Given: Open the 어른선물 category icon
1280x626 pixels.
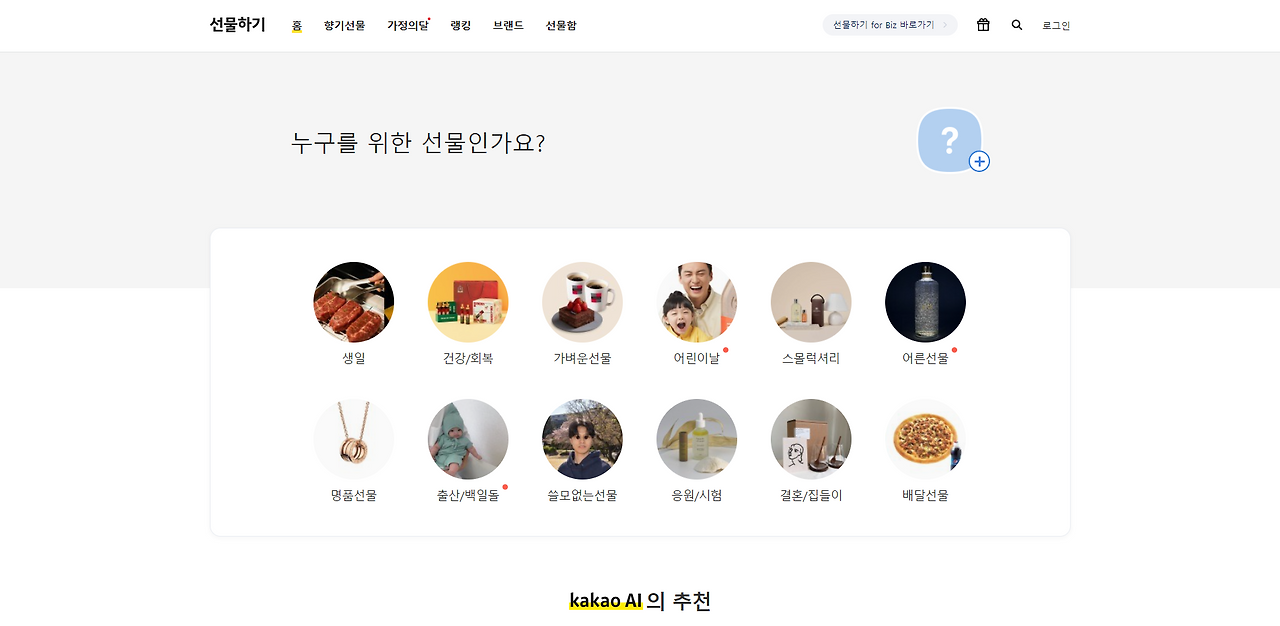Looking at the screenshot, I should pyautogui.click(x=925, y=302).
